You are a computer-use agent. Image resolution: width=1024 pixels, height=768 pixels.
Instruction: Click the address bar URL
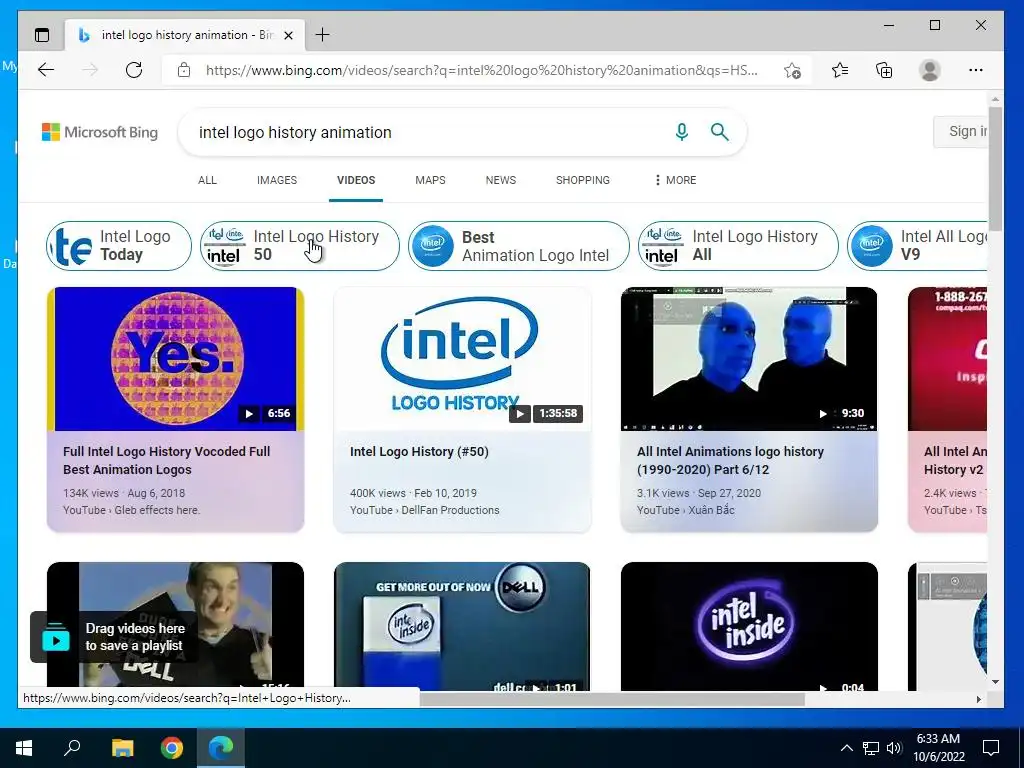point(482,70)
